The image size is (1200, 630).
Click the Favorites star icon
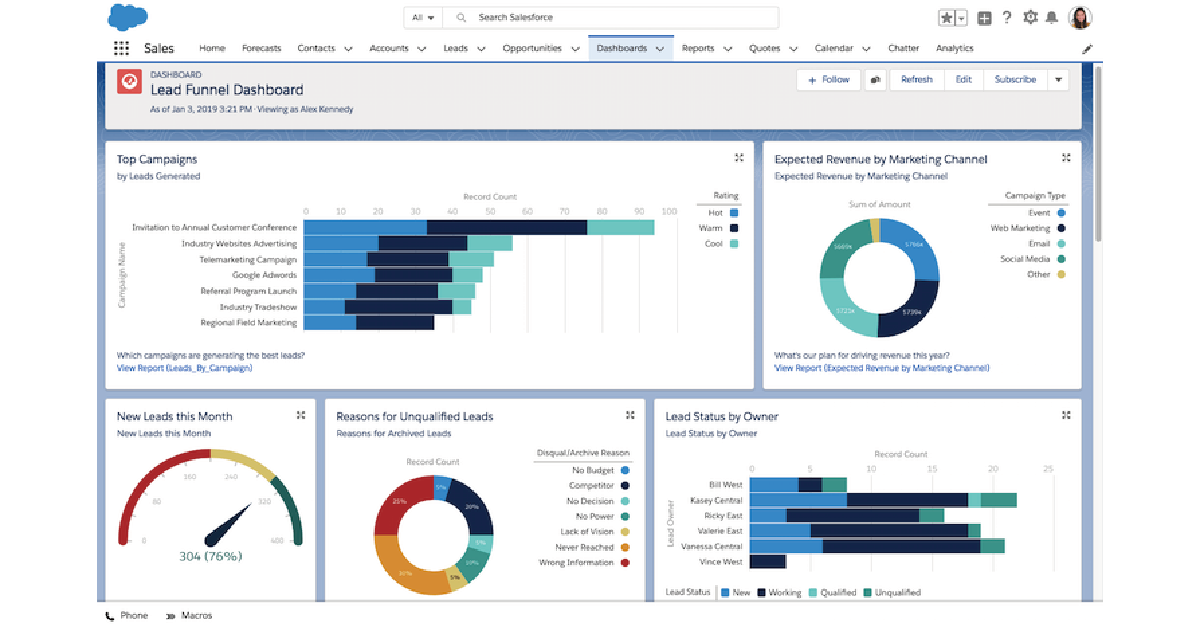[x=947, y=18]
